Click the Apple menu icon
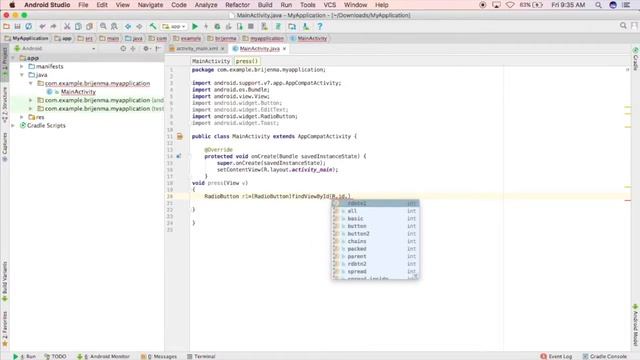The width and height of the screenshot is (640, 360). click(x=12, y=5)
